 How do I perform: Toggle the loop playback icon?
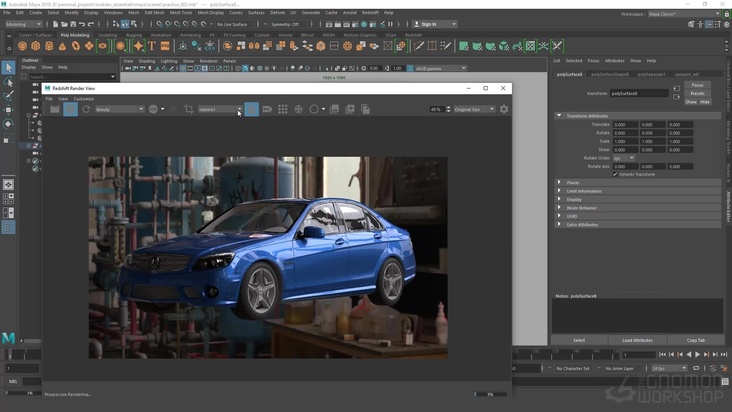(x=696, y=368)
